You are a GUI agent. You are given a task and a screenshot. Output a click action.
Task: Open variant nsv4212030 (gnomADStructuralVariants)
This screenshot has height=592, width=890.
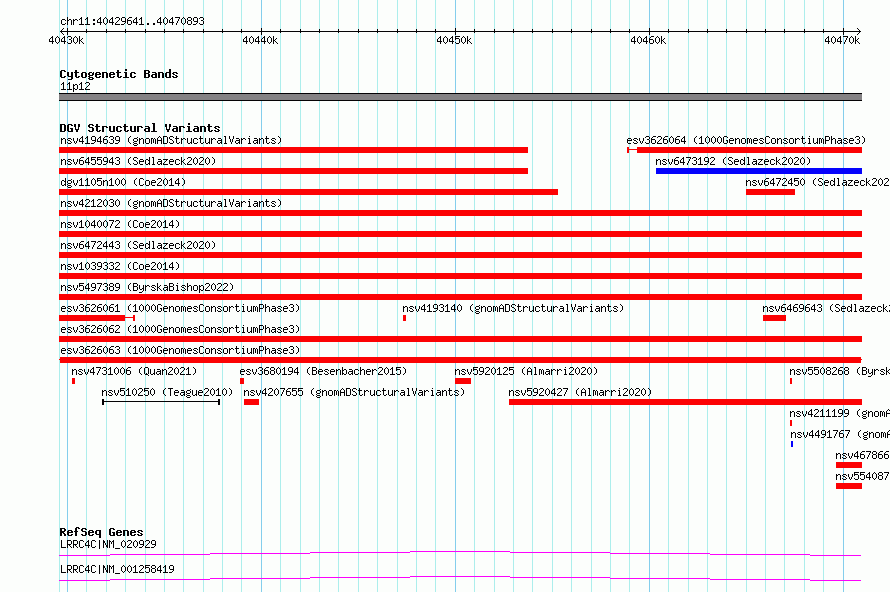click(x=171, y=203)
